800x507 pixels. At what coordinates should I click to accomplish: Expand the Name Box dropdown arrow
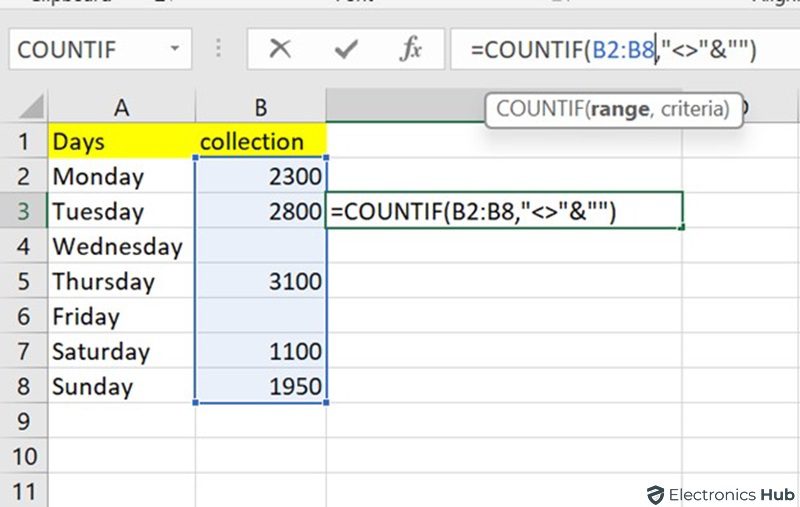pyautogui.click(x=176, y=50)
